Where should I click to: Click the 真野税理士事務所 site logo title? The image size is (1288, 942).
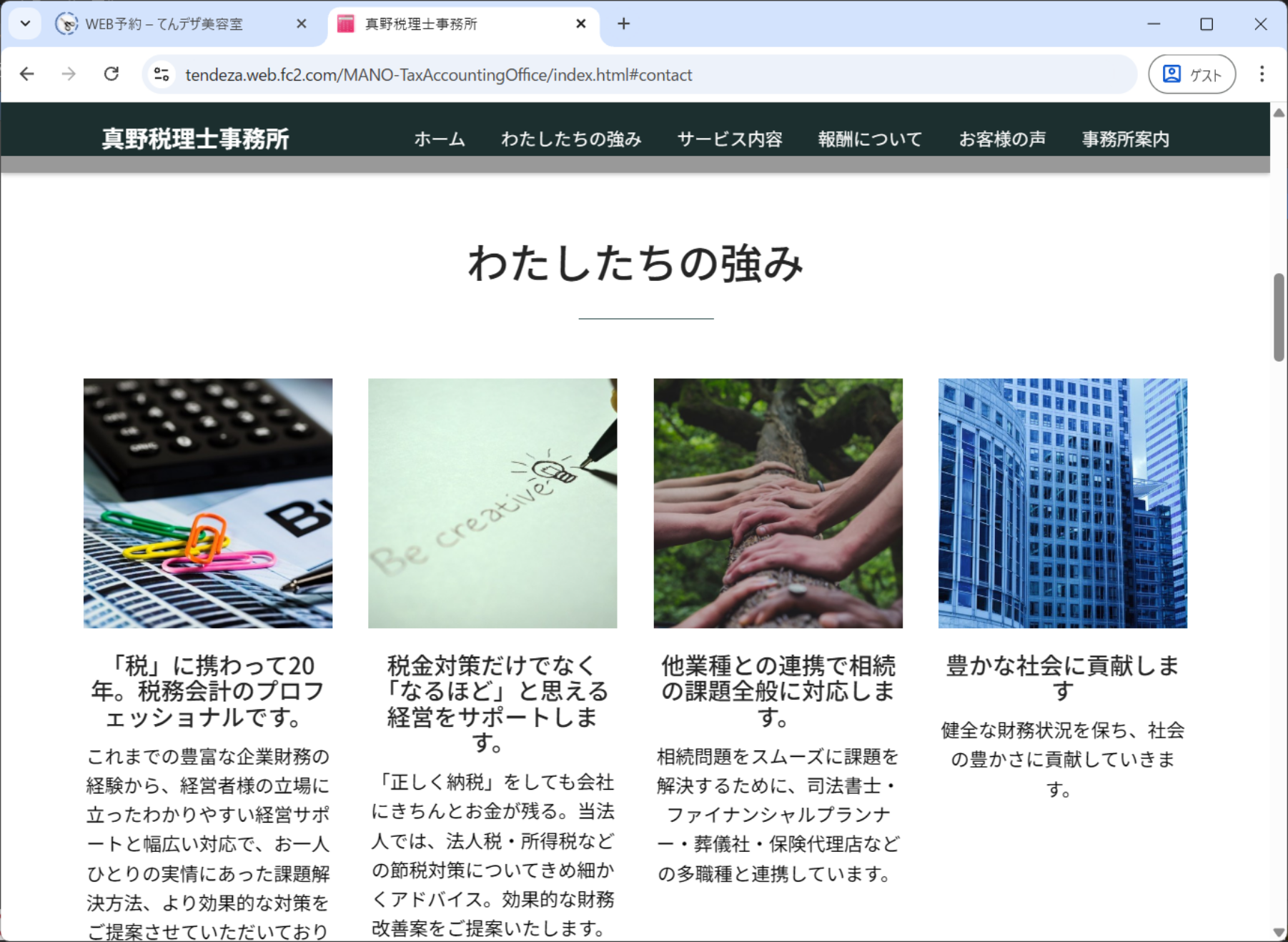(195, 139)
